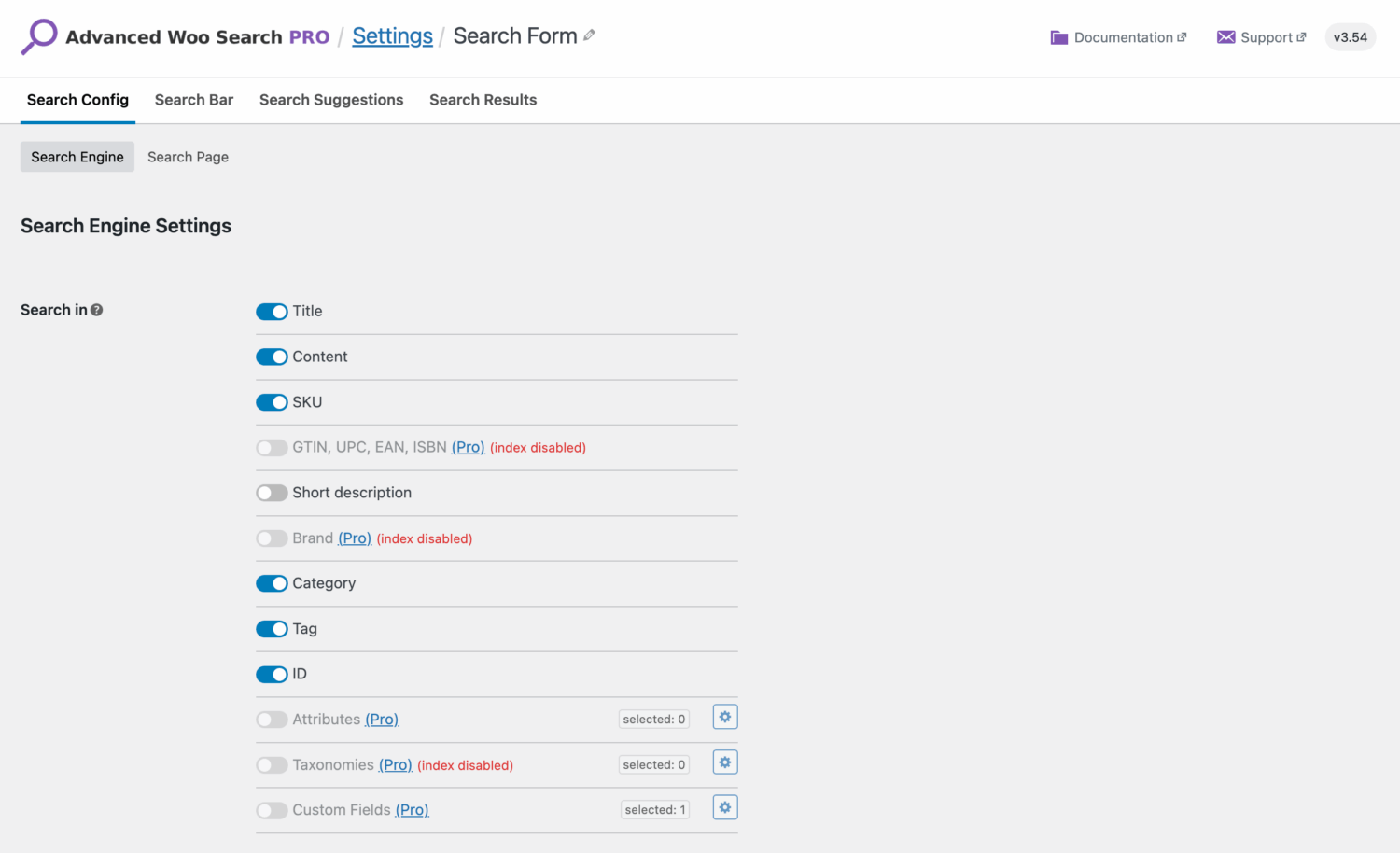Open the Search Results tab
1400x853 pixels.
483,100
